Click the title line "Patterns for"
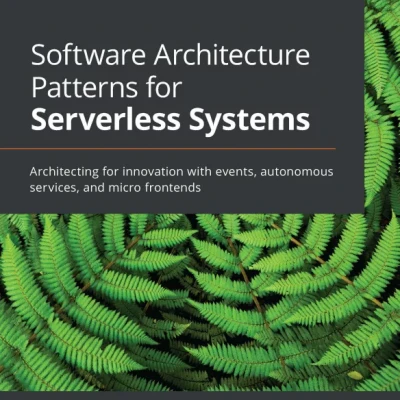 [107, 88]
